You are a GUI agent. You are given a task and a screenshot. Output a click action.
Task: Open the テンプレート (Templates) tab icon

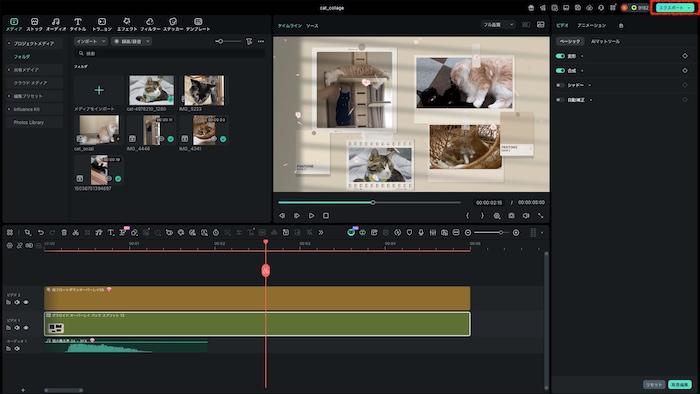pos(198,21)
